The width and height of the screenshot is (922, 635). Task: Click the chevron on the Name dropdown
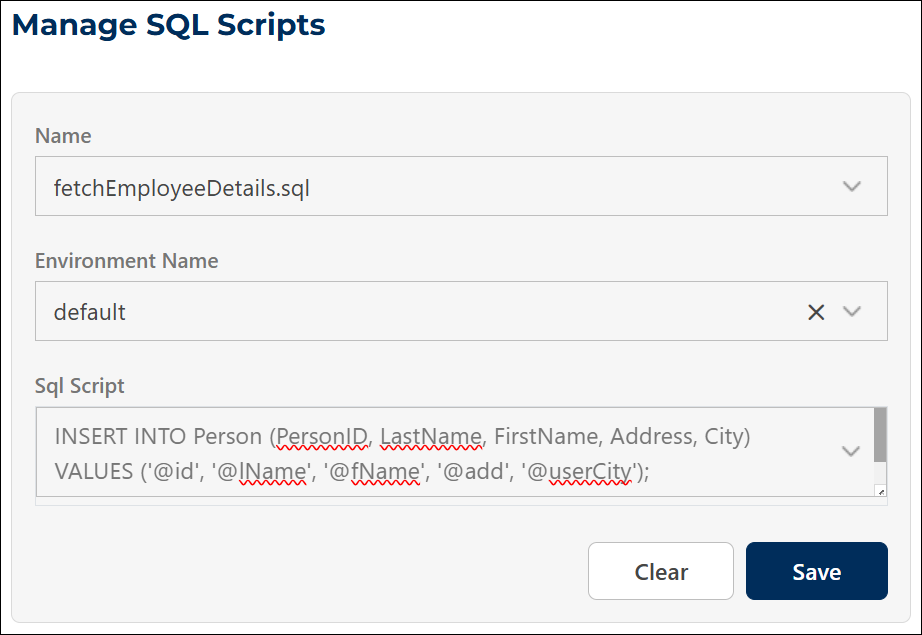click(852, 186)
